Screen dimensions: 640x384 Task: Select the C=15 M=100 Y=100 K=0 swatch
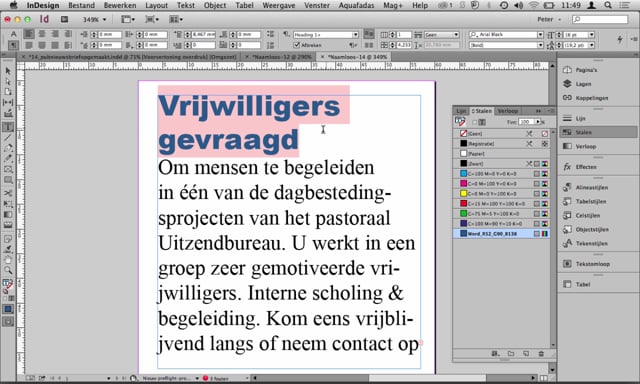pyautogui.click(x=501, y=204)
